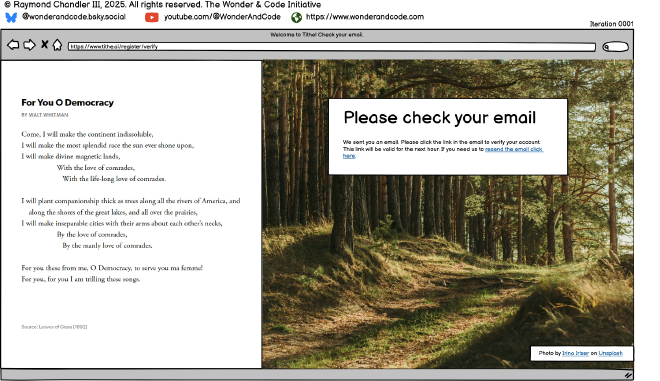Click the 'For You O Democracy' poem title
The image size is (660, 381).
tap(67, 103)
